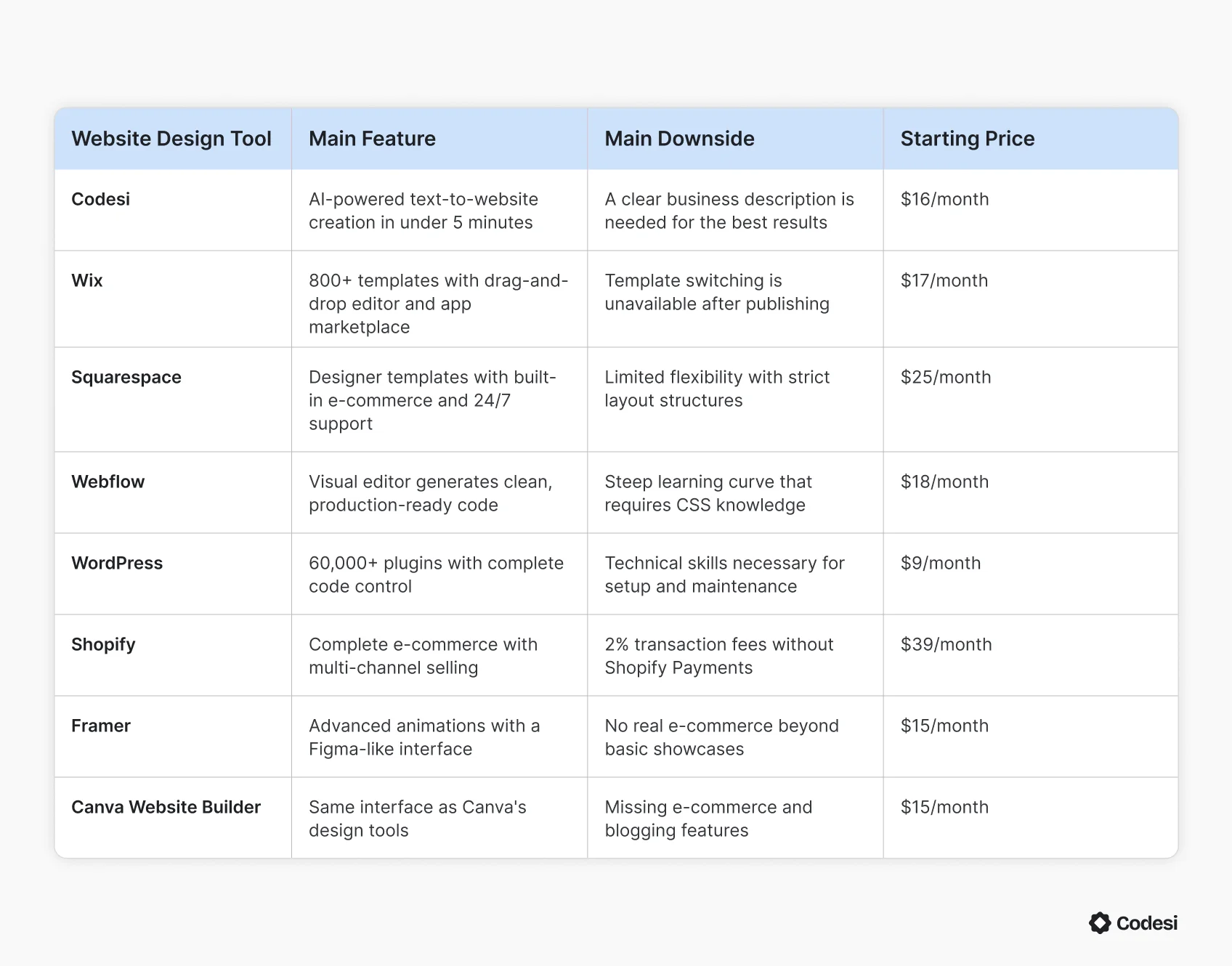The height and width of the screenshot is (966, 1232).
Task: Select the Main Downside column header
Action: (x=679, y=139)
